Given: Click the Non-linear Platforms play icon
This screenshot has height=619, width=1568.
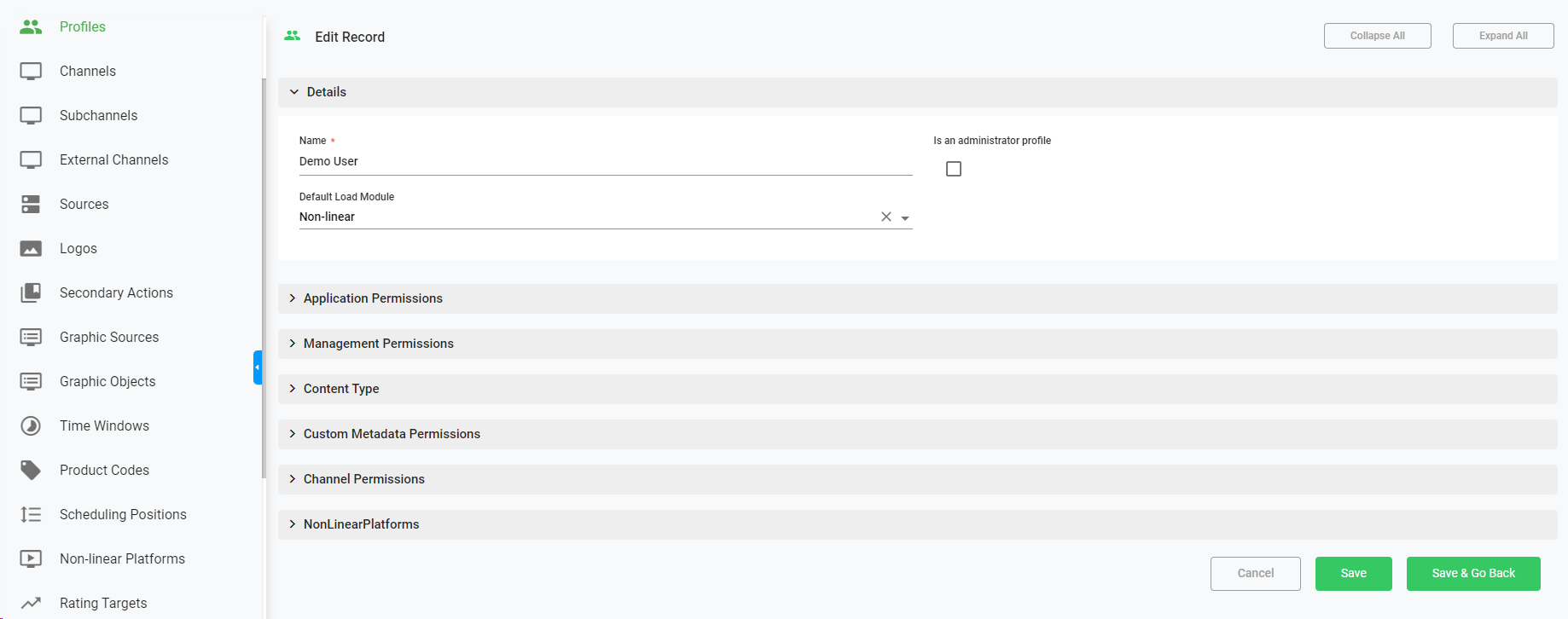Looking at the screenshot, I should (x=31, y=559).
